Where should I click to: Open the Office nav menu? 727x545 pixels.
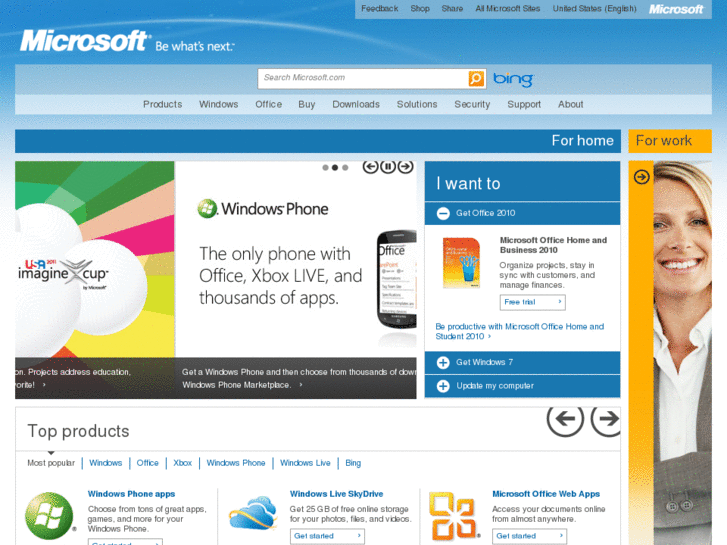click(268, 104)
